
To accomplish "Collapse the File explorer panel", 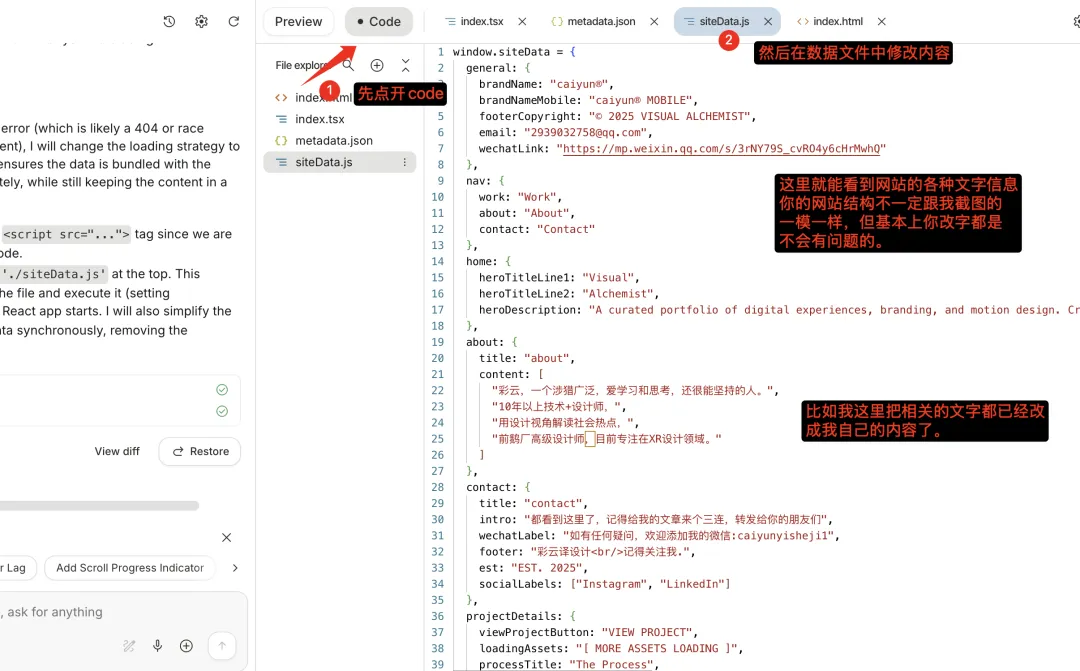I will point(405,65).
